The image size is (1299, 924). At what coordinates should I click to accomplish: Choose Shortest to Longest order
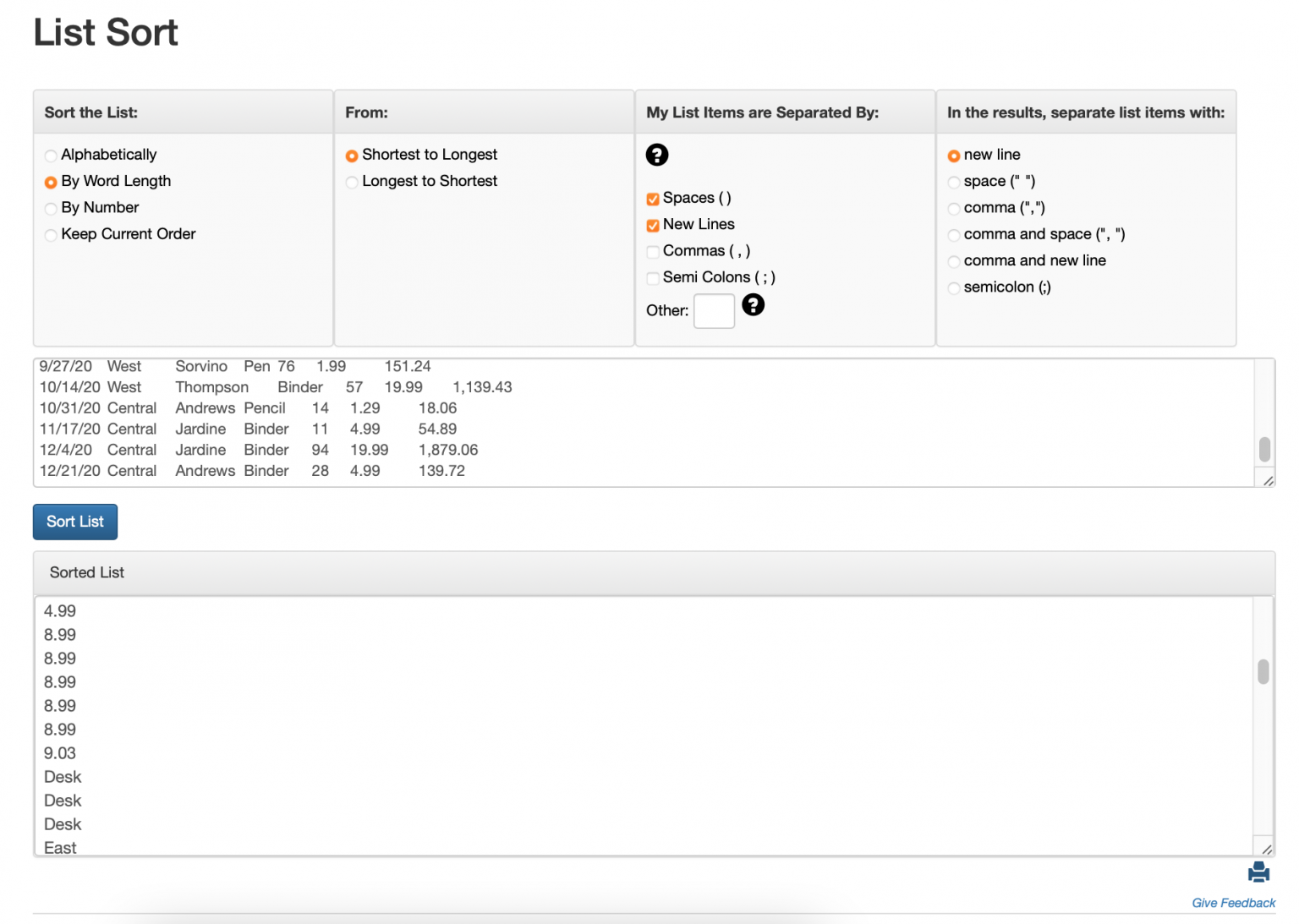tap(352, 156)
